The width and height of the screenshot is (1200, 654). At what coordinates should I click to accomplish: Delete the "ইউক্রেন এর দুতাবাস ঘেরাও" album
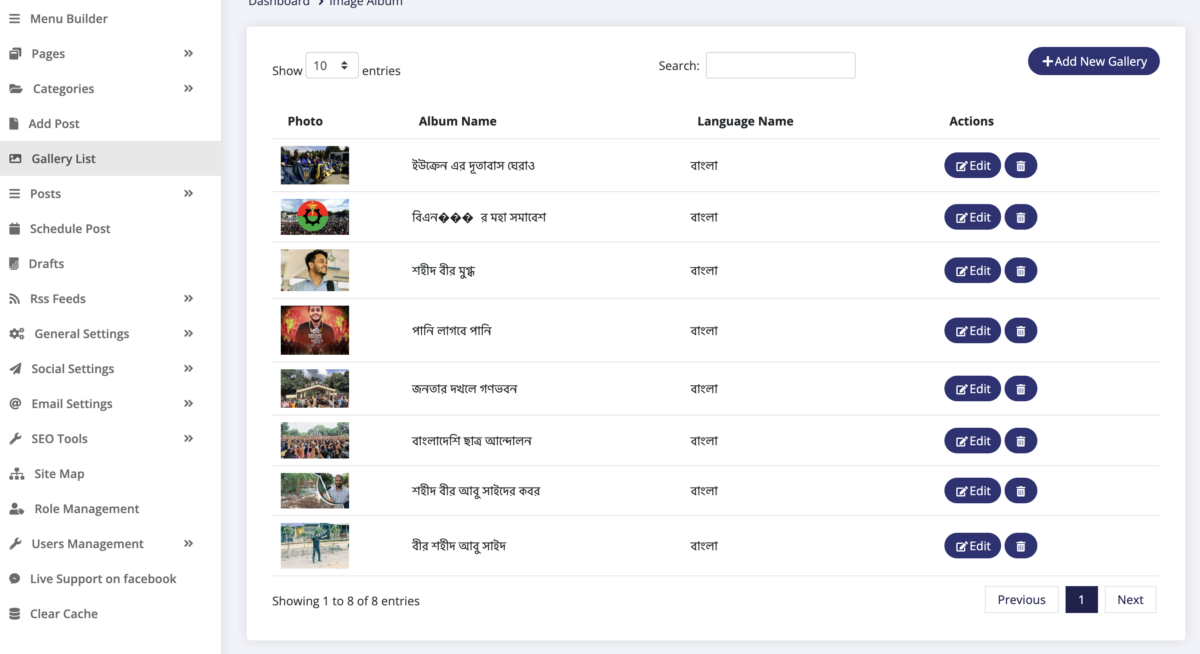[x=1020, y=165]
